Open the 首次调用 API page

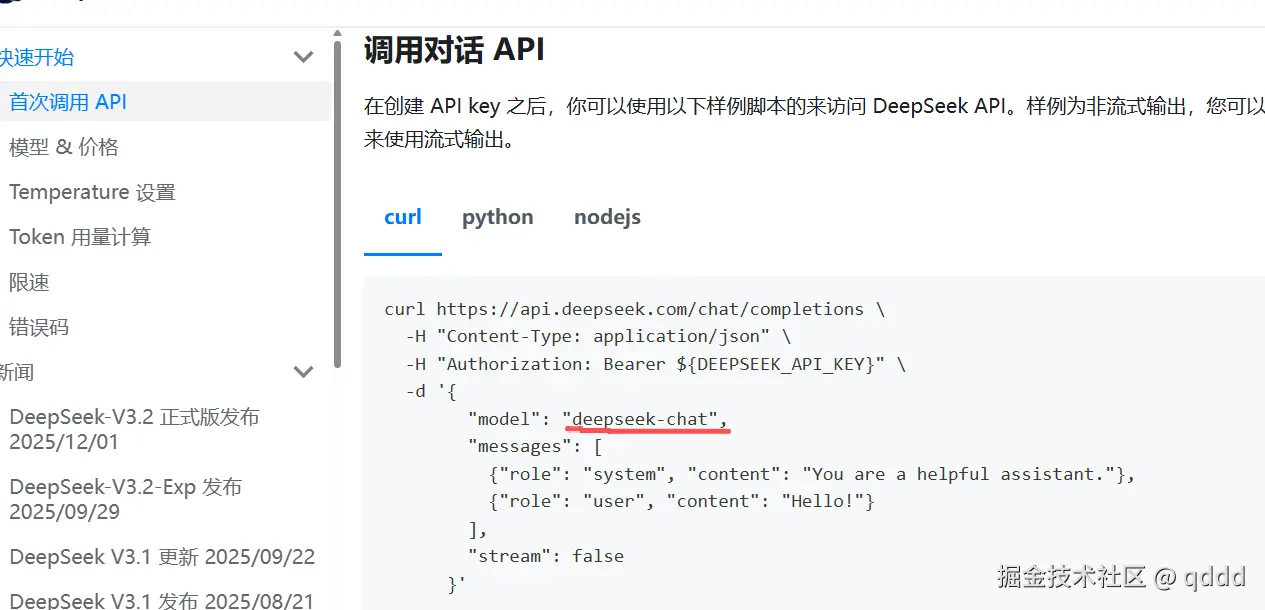coord(165,102)
